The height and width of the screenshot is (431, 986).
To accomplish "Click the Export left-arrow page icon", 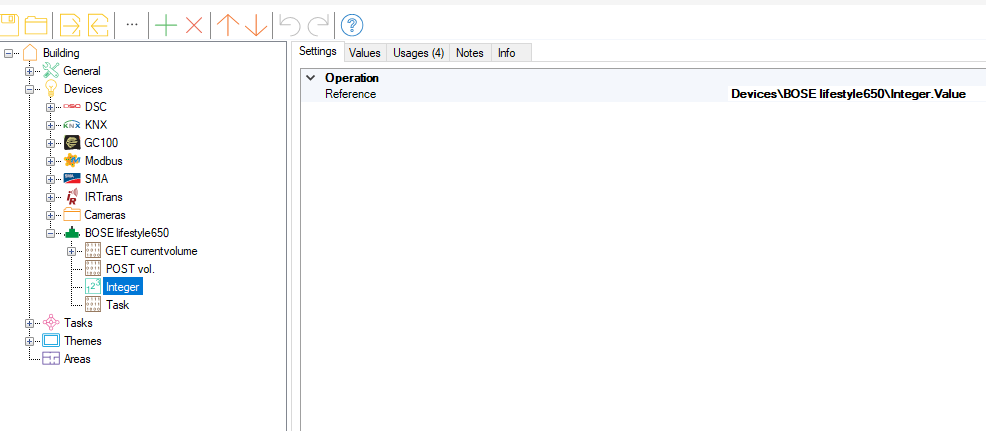I will pyautogui.click(x=98, y=25).
